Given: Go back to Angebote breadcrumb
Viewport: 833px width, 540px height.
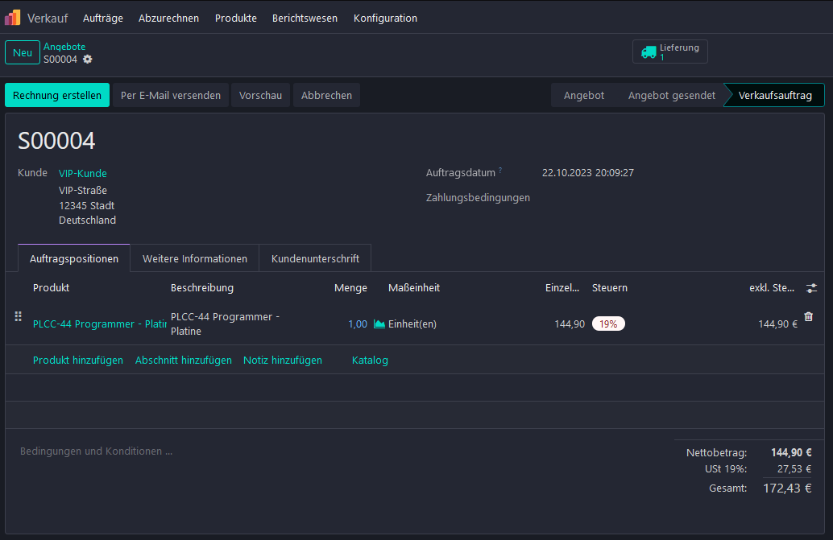Looking at the screenshot, I should pyautogui.click(x=64, y=46).
